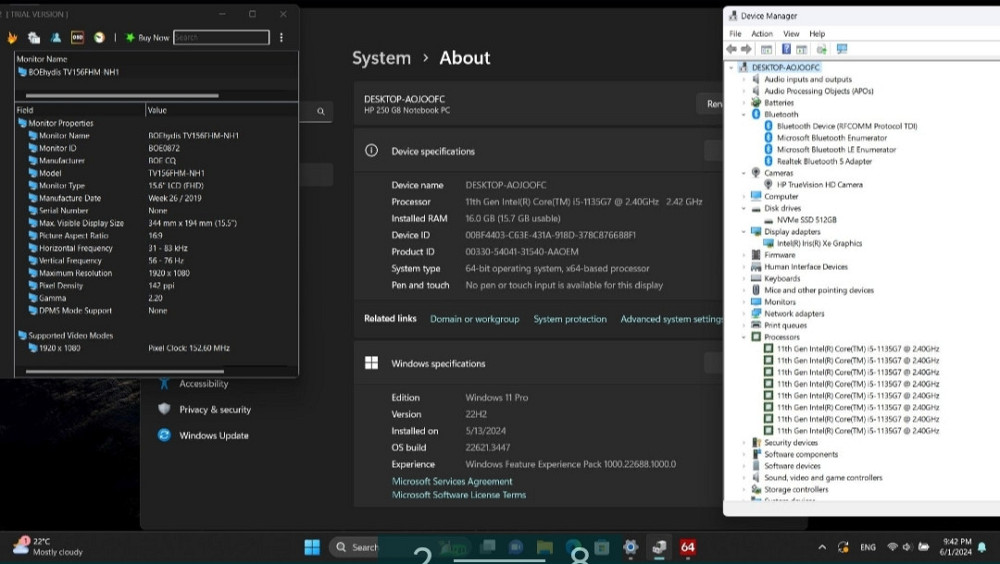
Task: Click the scan for hardware changes monitor icon
Action: 841,49
